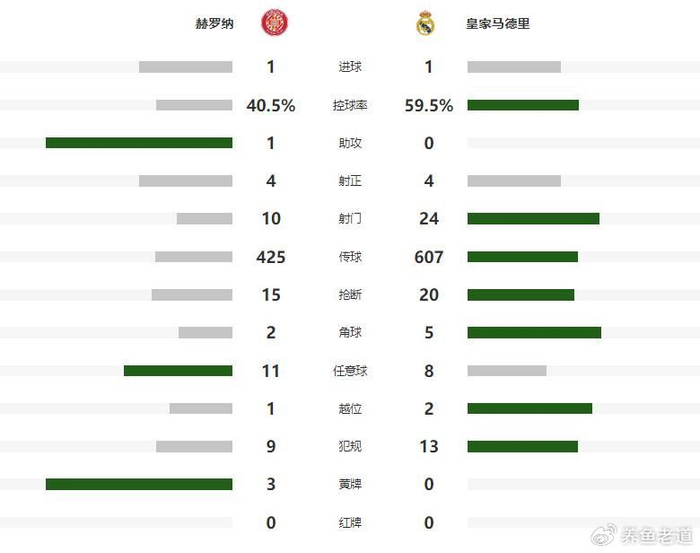Viewport: 700px width, 553px height.
Task: Click the 红牌 stat label
Action: (350, 522)
